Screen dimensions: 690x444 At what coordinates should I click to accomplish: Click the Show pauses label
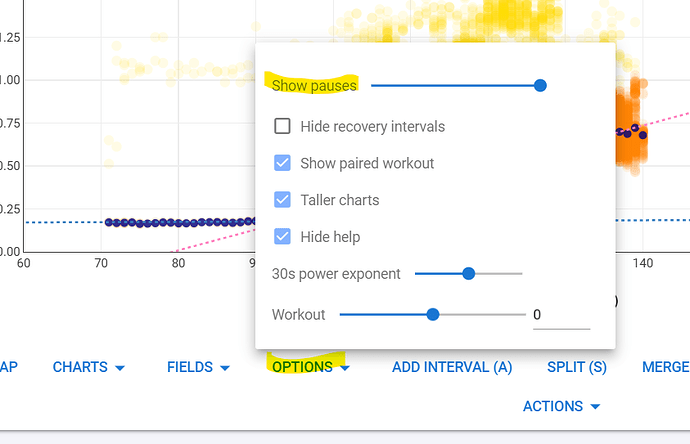tap(314, 85)
